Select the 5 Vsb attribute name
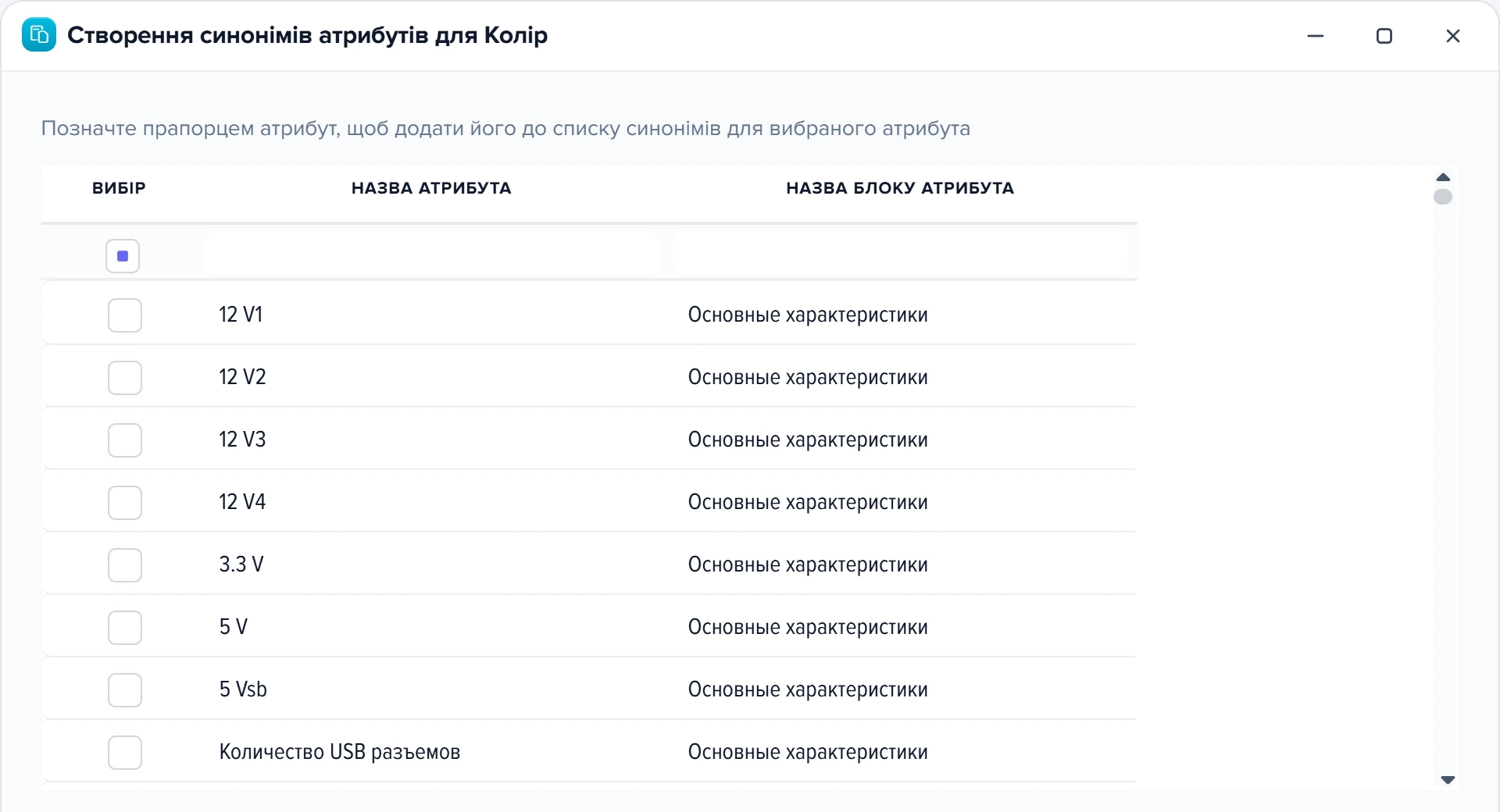Screen dimensions: 1500x812 243,689
